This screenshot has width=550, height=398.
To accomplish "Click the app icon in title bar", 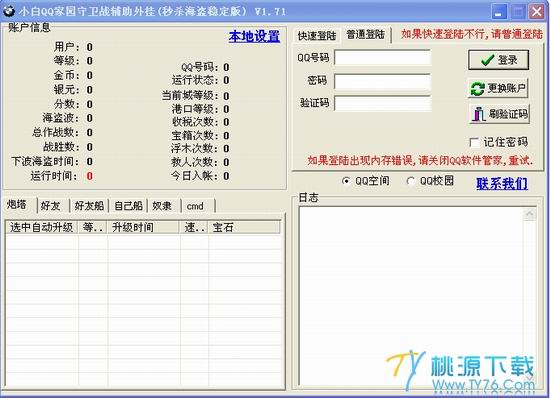I will coord(9,11).
